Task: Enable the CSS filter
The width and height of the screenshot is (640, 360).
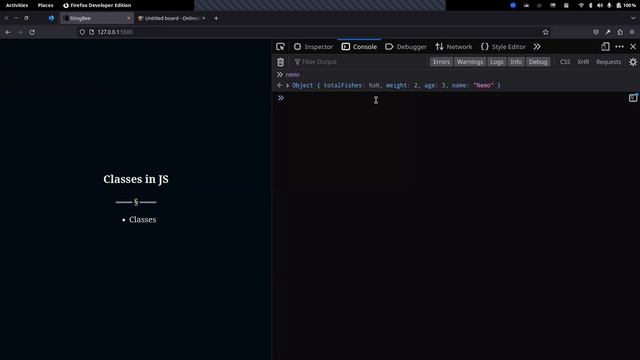Action: [x=565, y=62]
